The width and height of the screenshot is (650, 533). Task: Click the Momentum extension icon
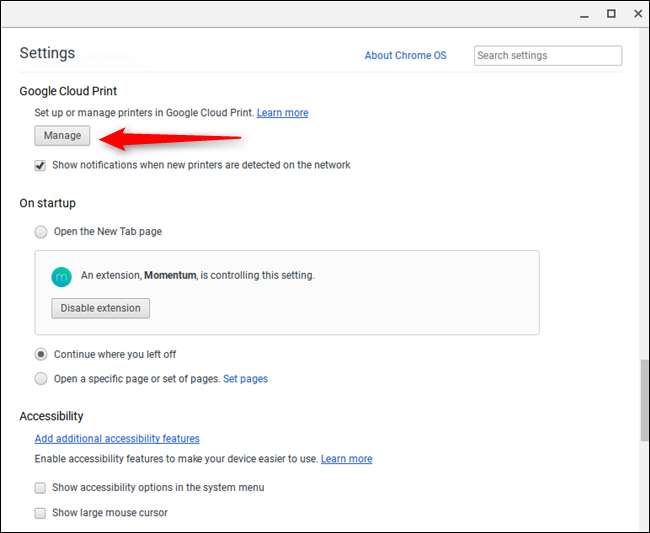62,275
